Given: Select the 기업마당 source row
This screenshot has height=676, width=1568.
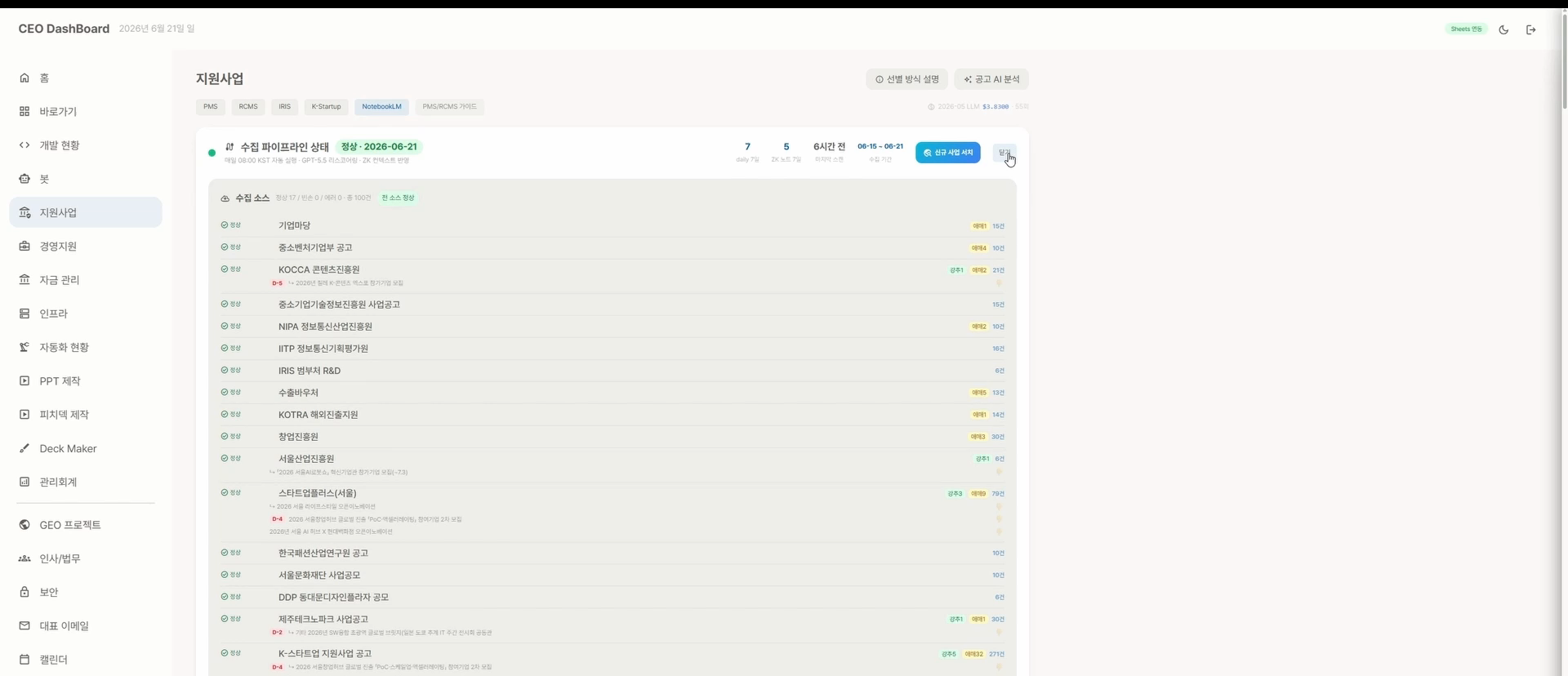Looking at the screenshot, I should 612,225.
